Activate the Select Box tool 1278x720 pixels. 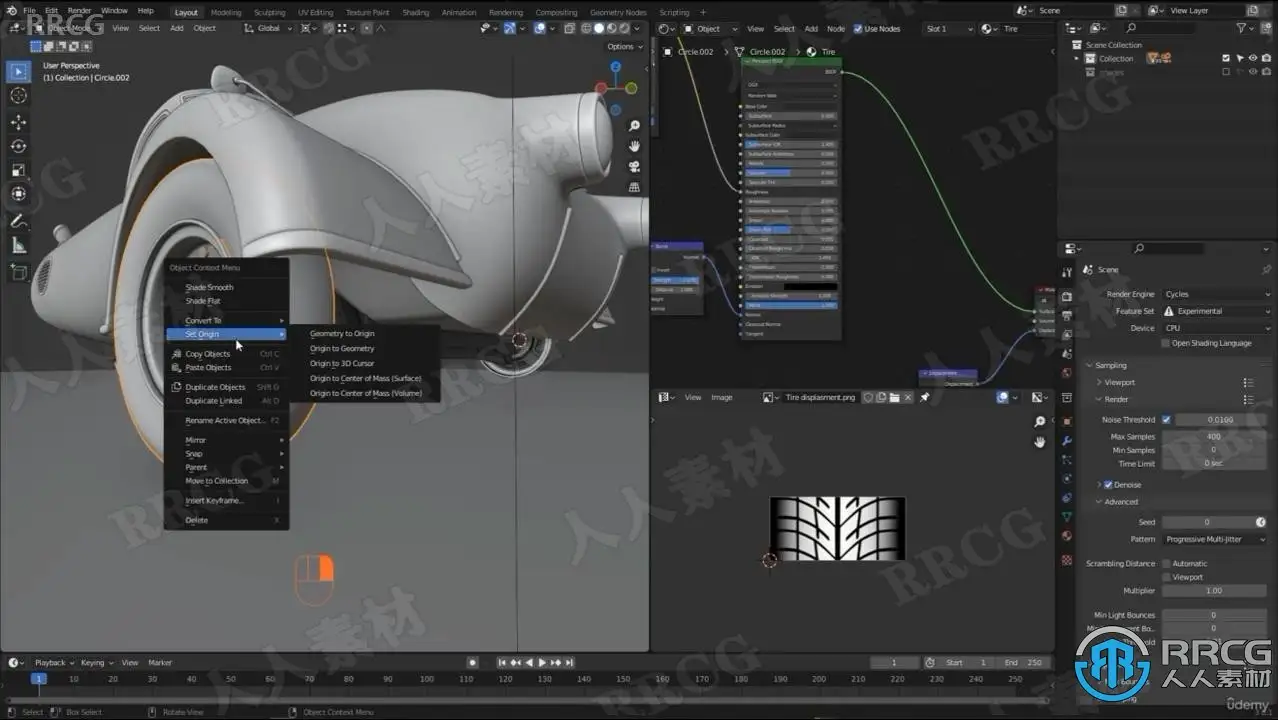(18, 72)
